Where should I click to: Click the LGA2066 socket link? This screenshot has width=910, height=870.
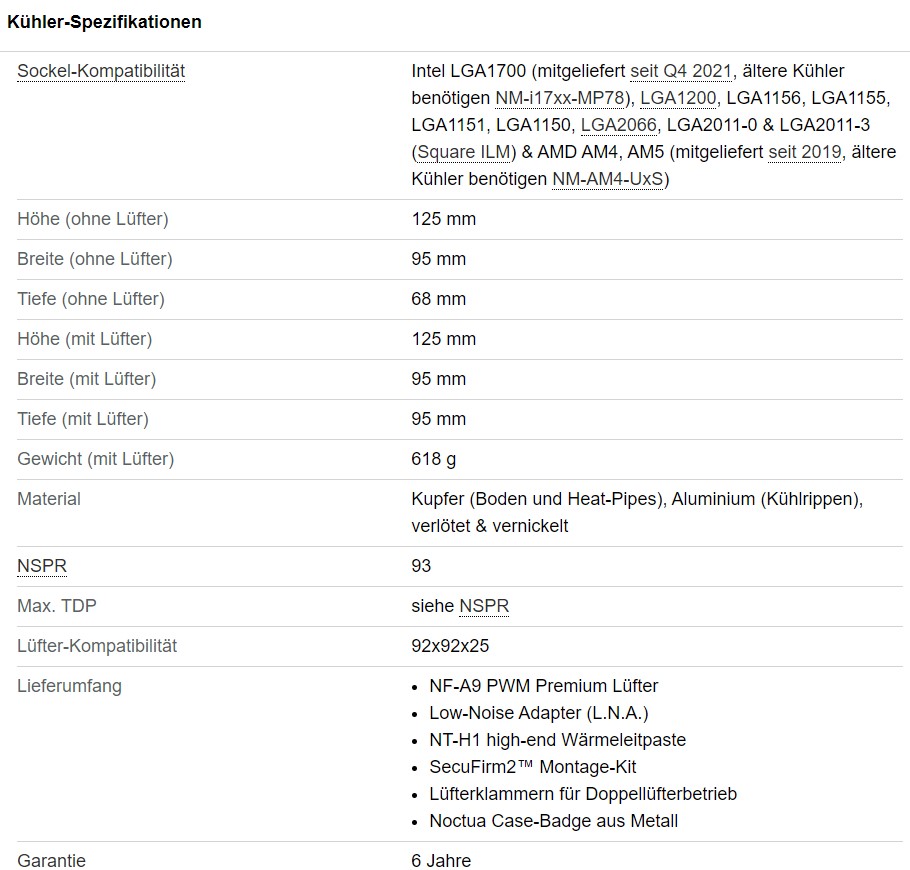click(x=618, y=125)
